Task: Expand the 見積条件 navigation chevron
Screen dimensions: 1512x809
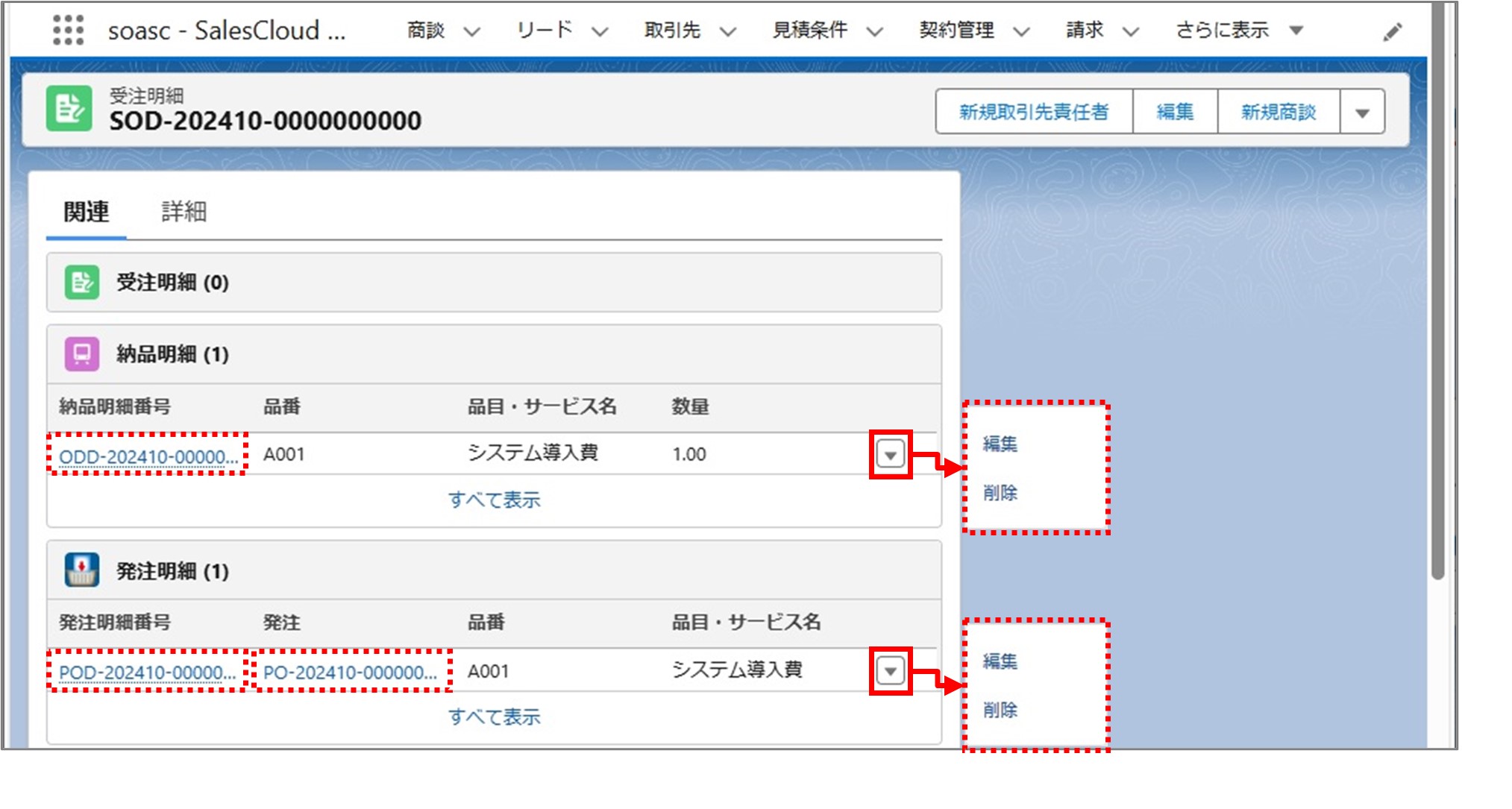Action: 874,31
